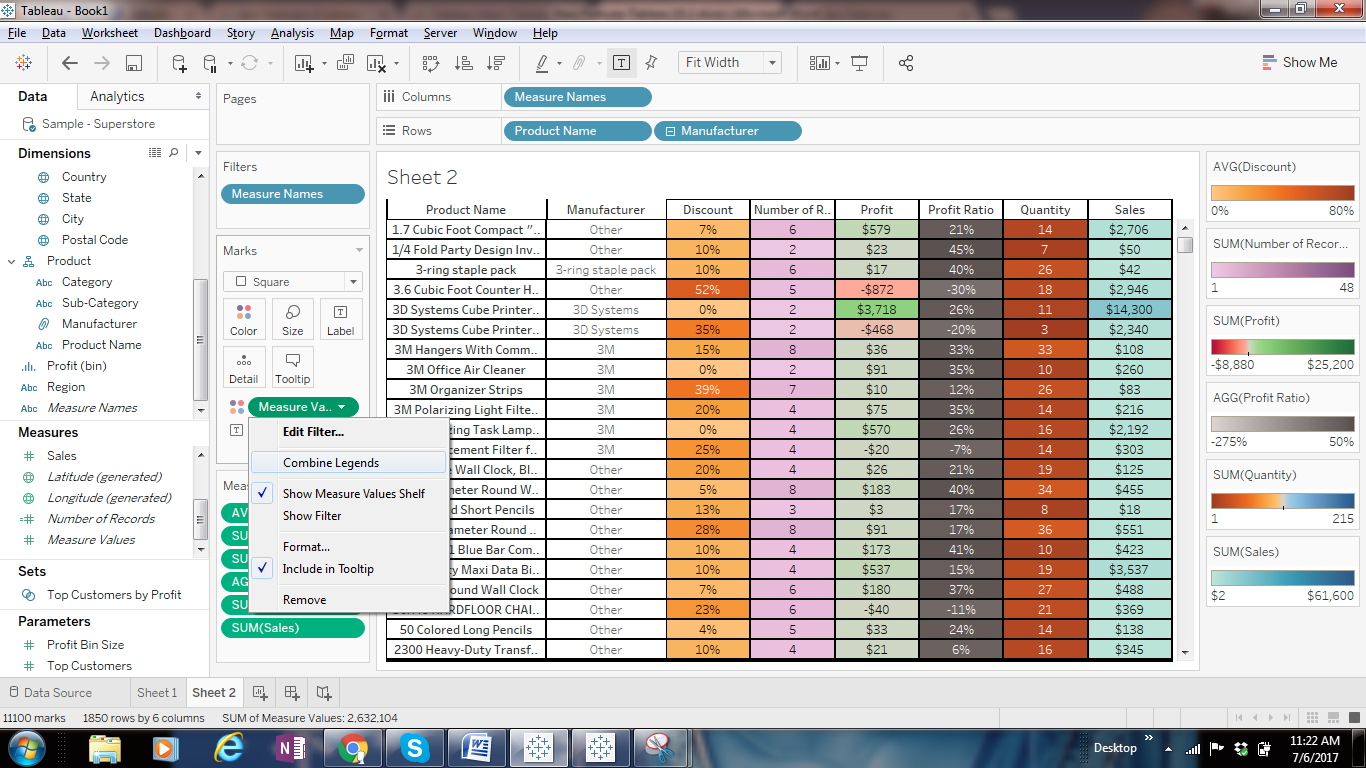Open the Analysis menu
This screenshot has height=768, width=1366.
(x=292, y=33)
